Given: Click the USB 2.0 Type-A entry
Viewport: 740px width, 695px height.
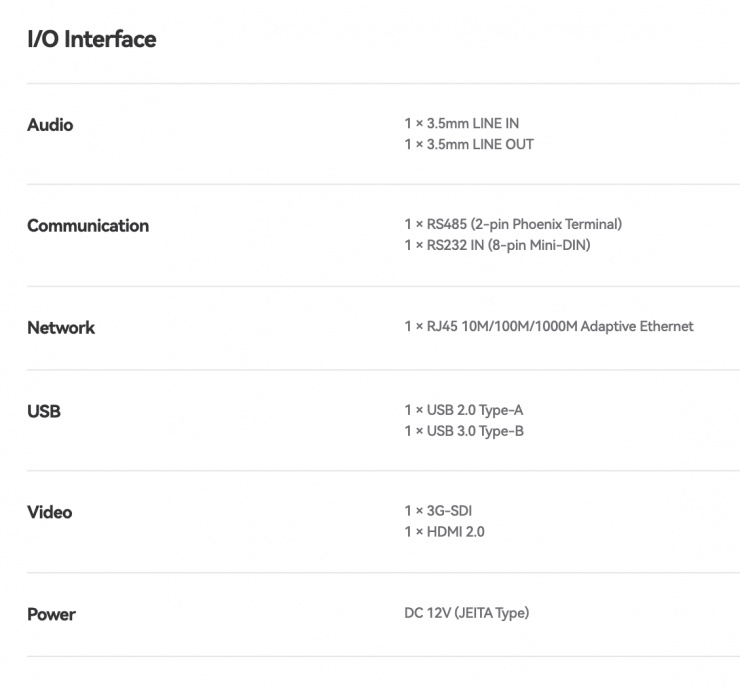Looking at the screenshot, I should [x=464, y=410].
